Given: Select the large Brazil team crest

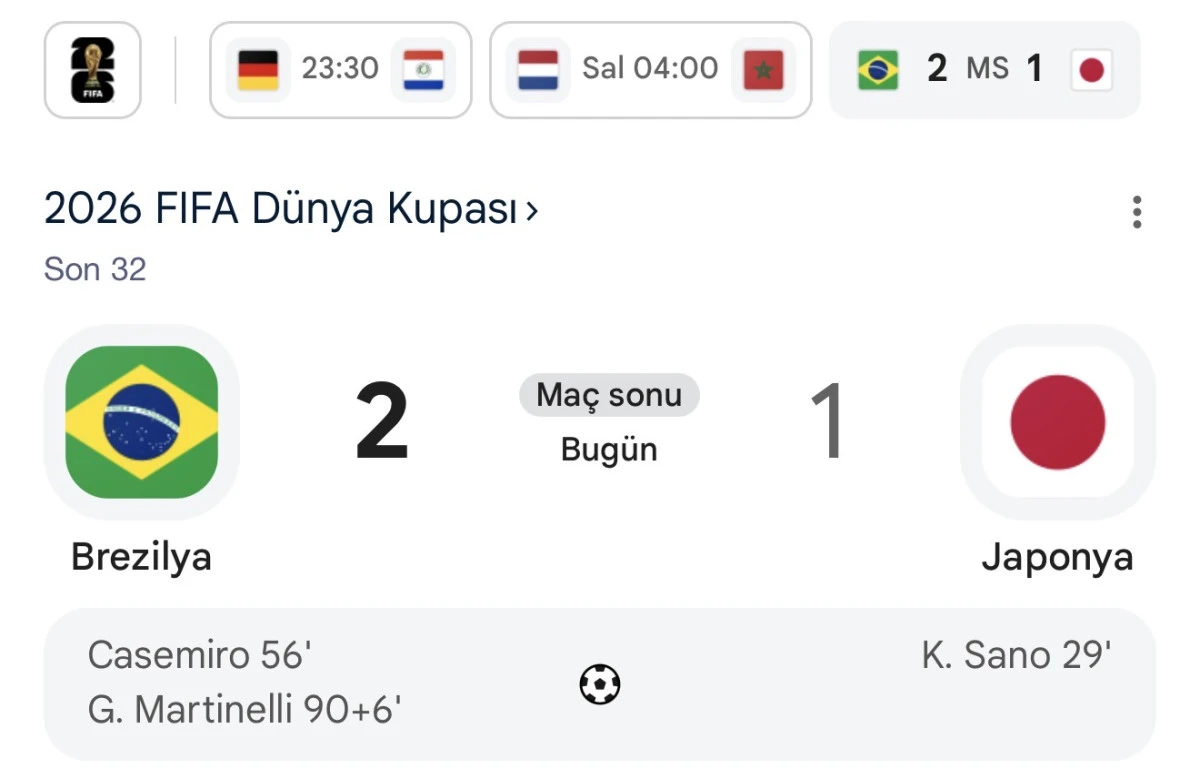Looking at the screenshot, I should click(x=142, y=422).
